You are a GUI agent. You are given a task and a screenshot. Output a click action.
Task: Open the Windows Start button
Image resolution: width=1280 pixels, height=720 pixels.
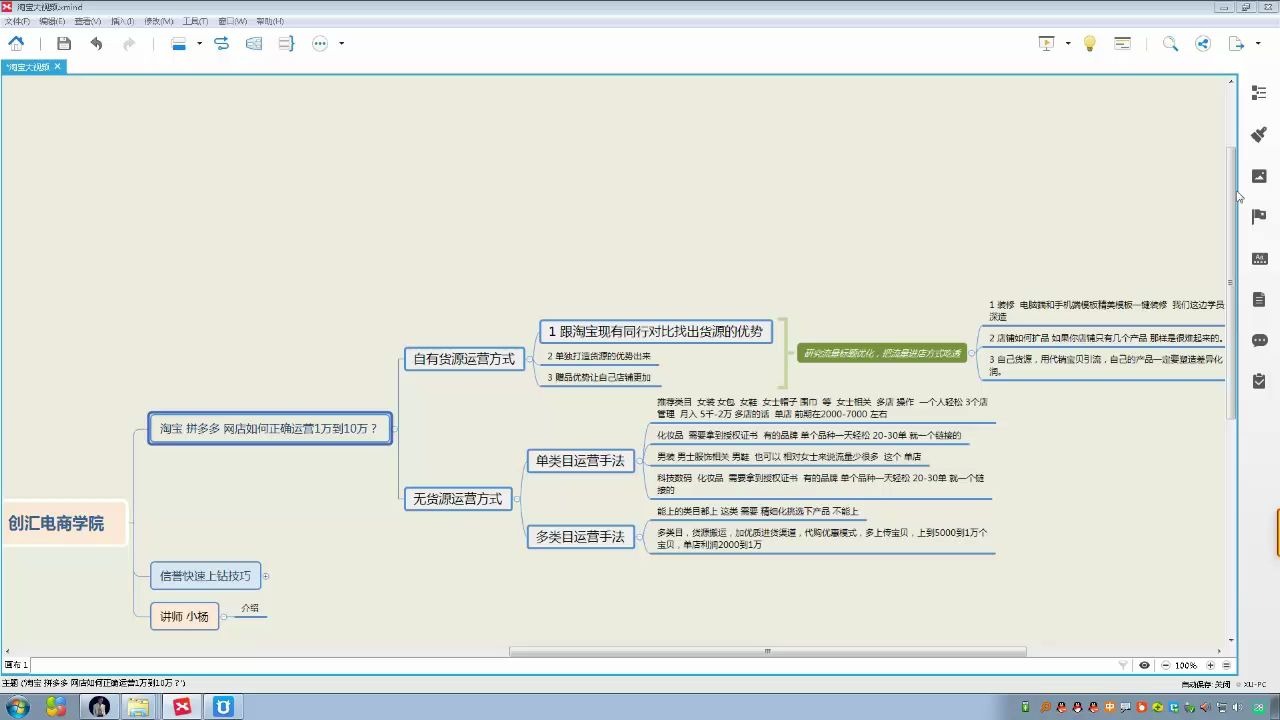17,707
